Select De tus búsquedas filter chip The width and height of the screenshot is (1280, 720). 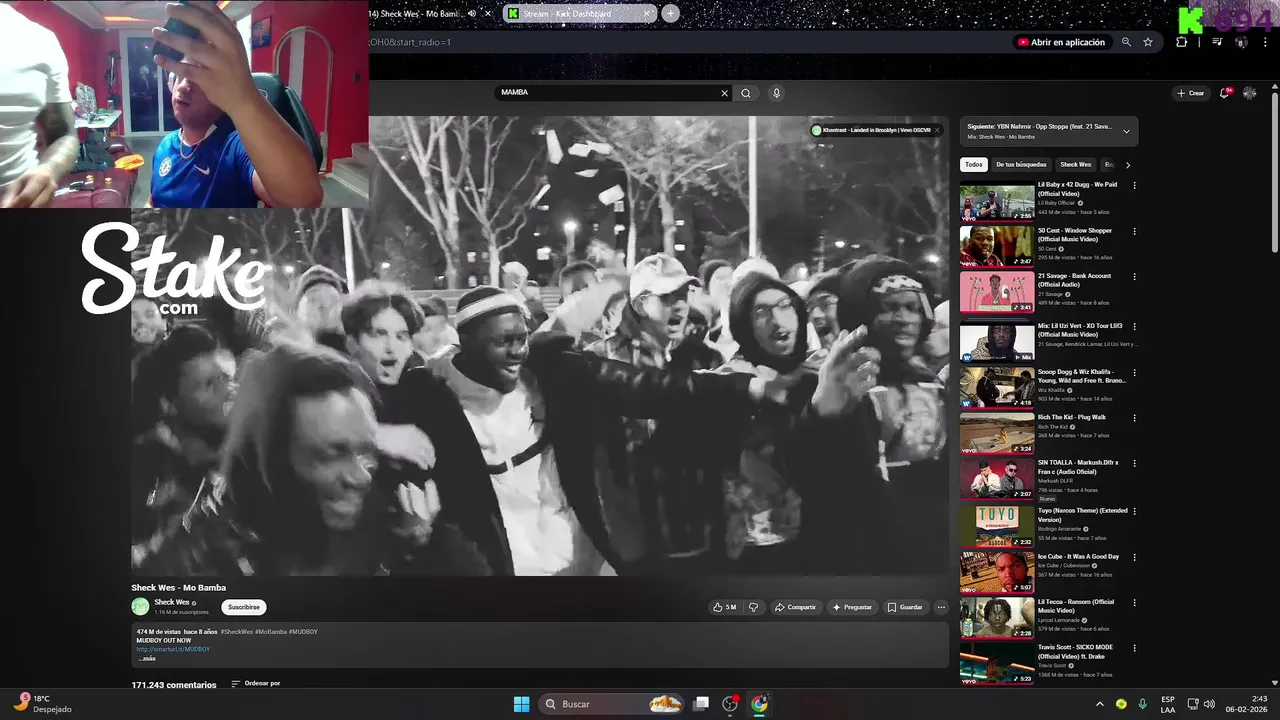[1021, 164]
